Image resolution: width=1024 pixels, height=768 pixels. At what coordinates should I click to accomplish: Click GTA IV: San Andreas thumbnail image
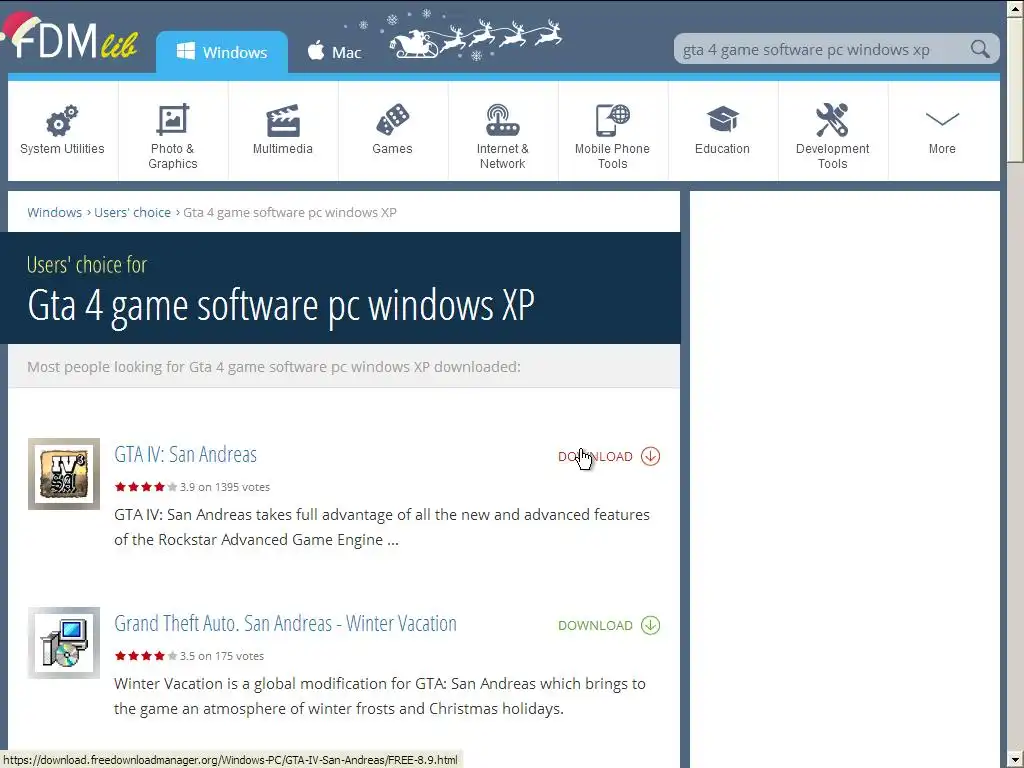64,473
